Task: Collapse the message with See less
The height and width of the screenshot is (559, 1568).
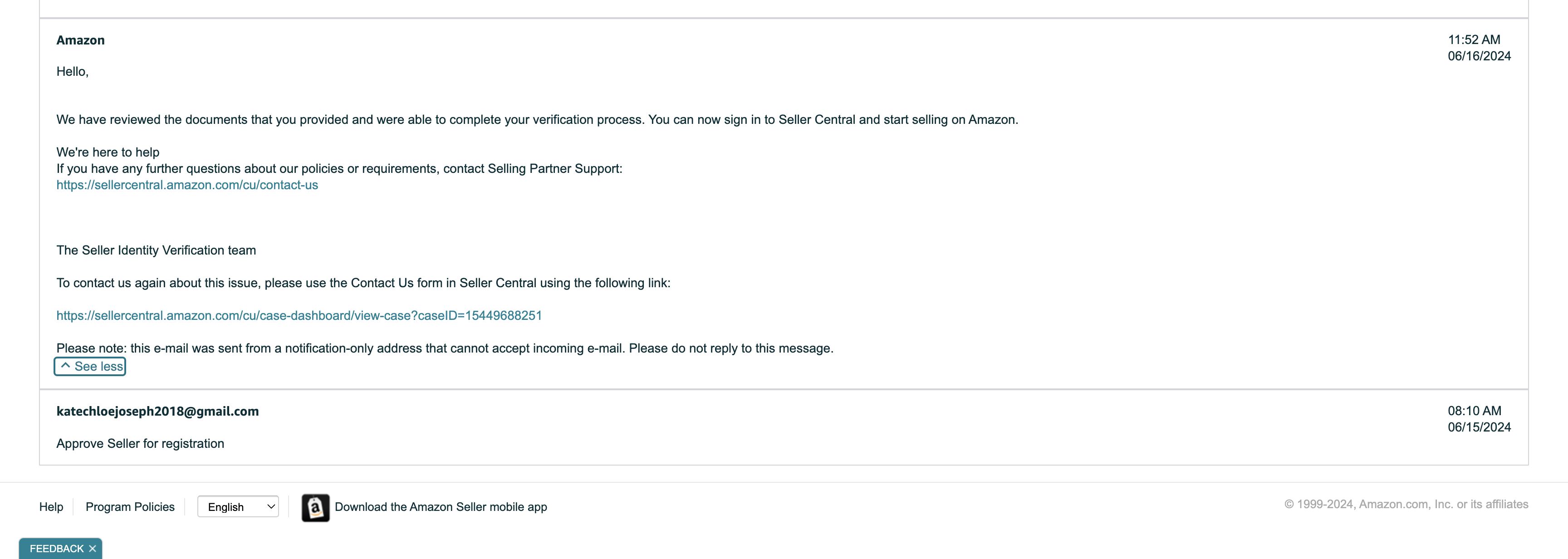Action: click(90, 367)
